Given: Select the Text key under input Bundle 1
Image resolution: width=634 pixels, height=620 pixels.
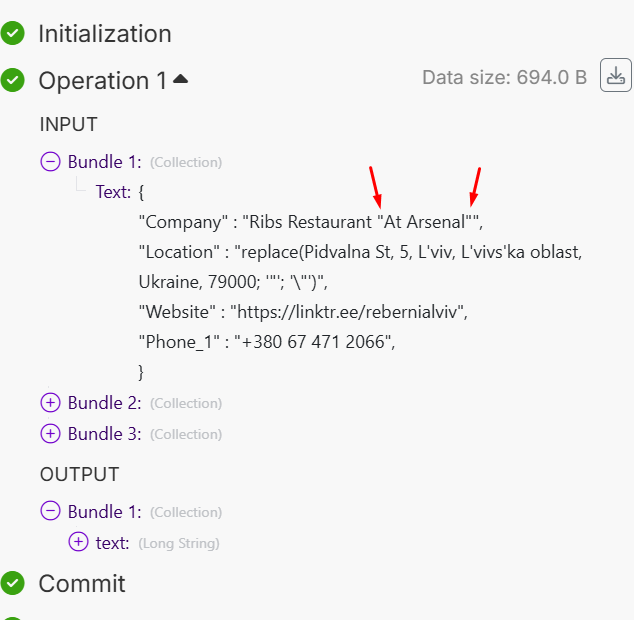Looking at the screenshot, I should click(113, 191).
